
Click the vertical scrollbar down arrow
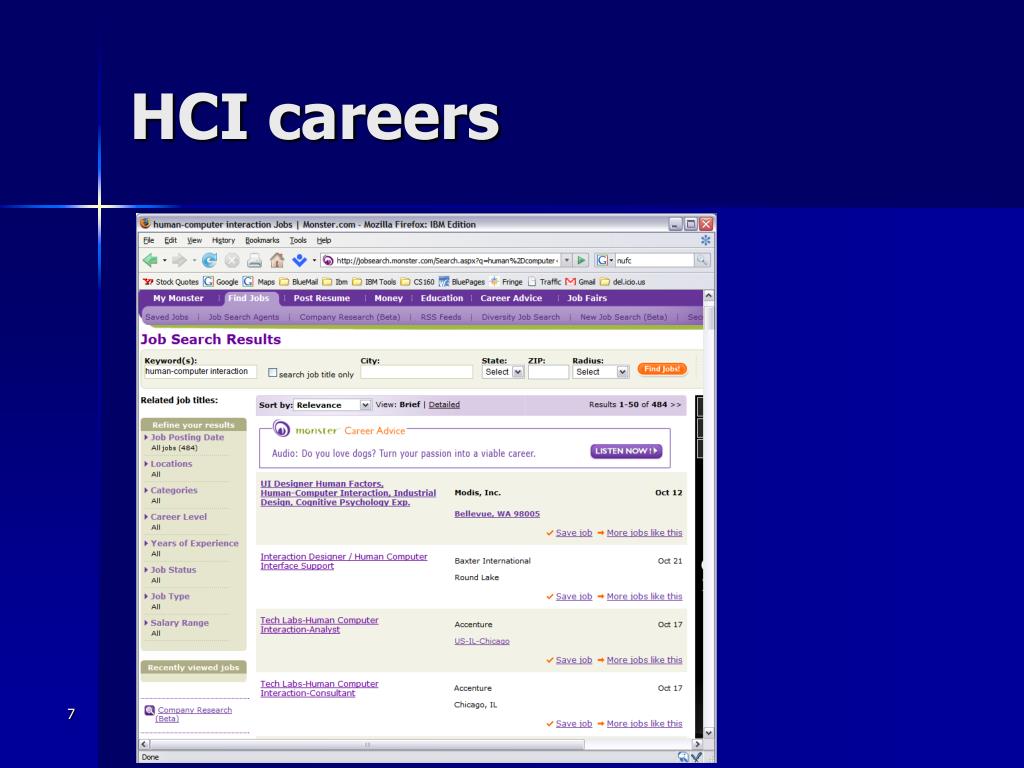point(709,733)
